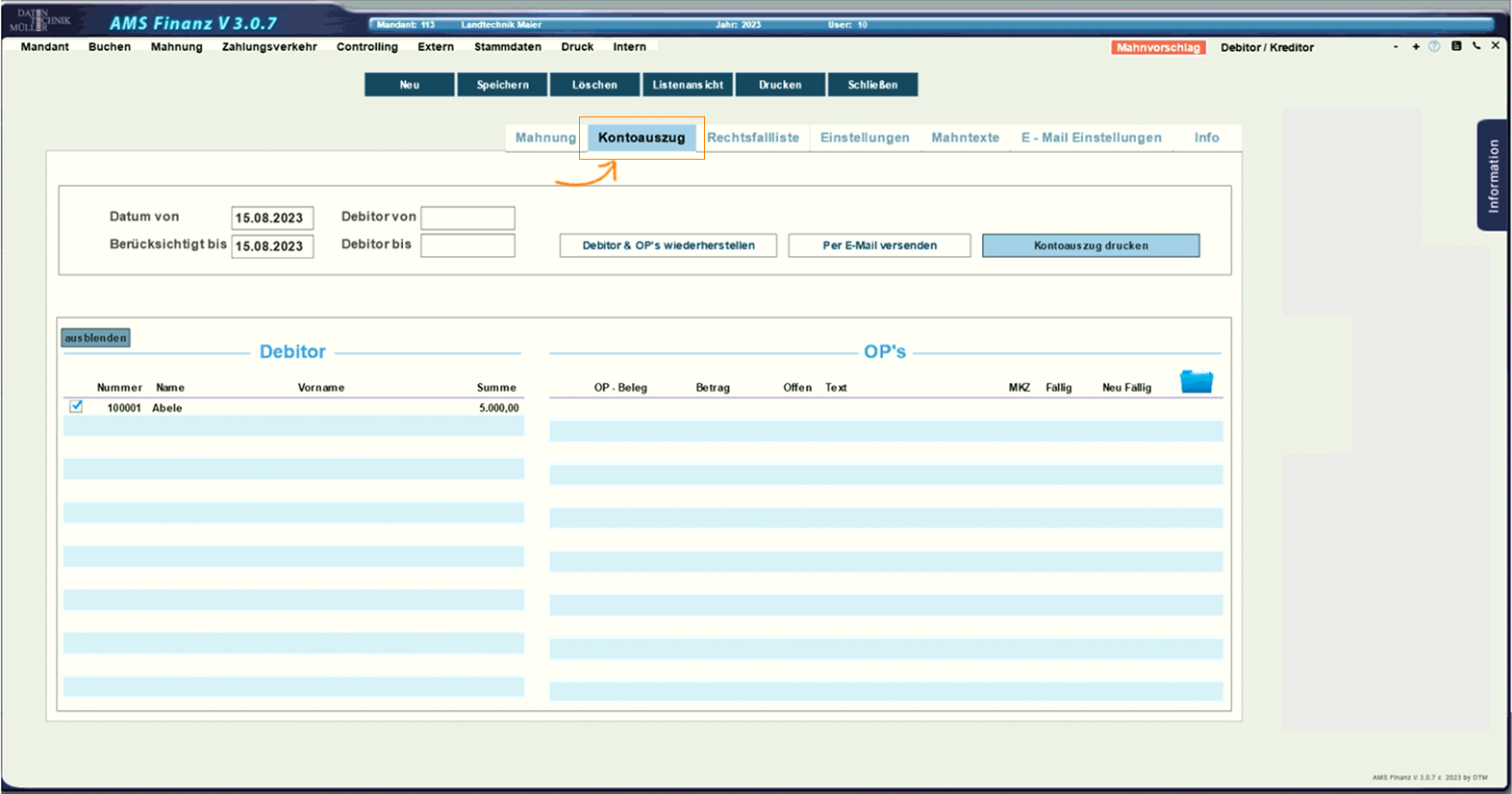Click the Speichern toolbar button
1512x794 pixels.
tap(502, 85)
